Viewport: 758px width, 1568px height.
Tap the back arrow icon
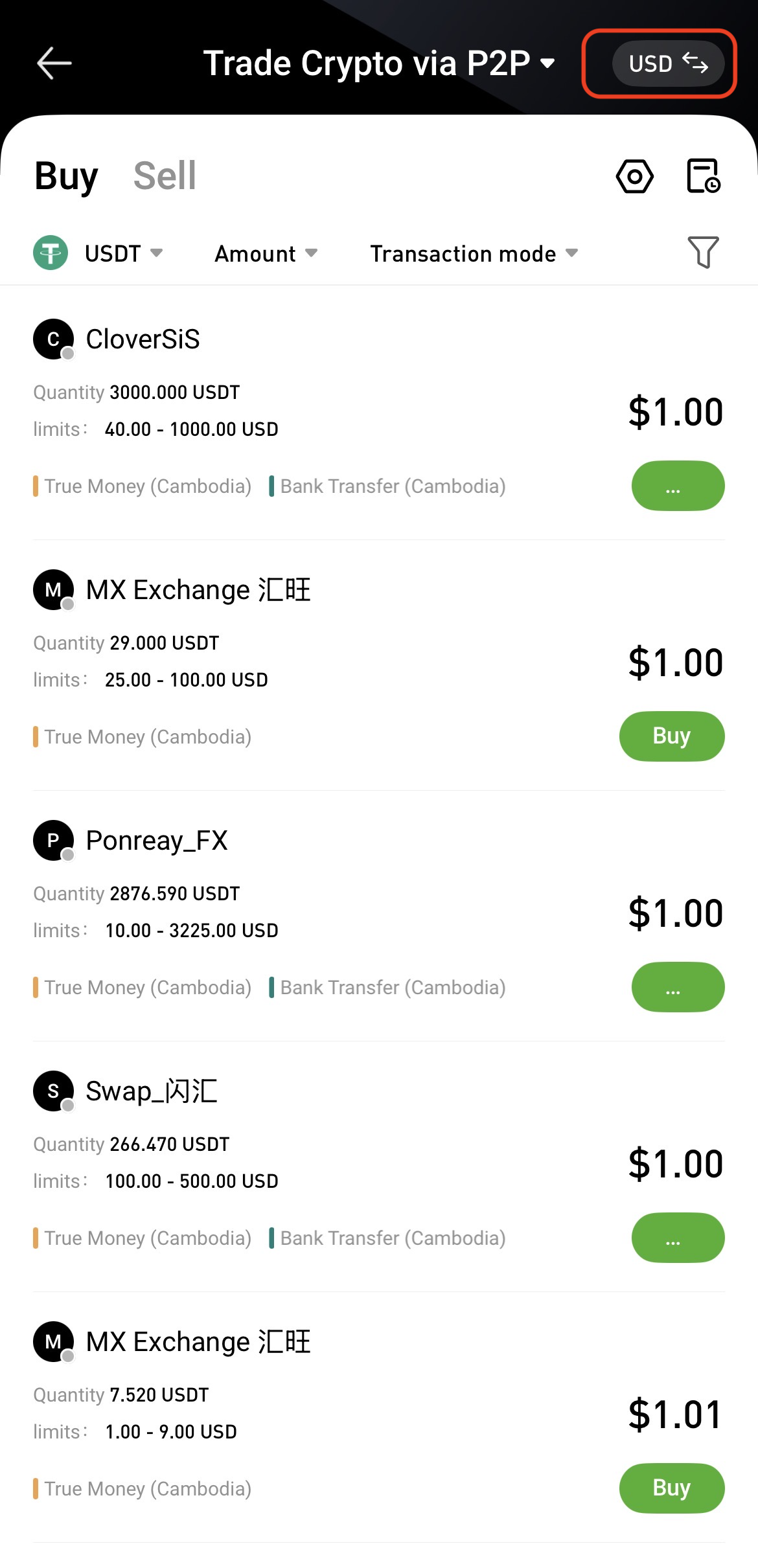54,63
